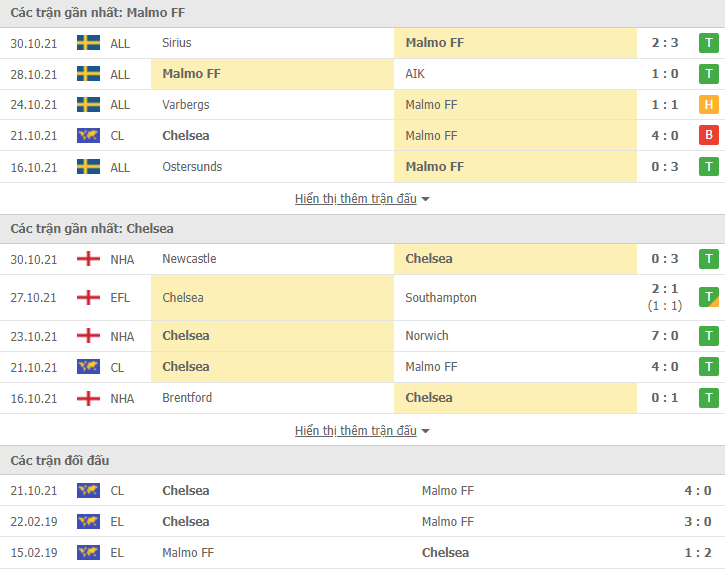Expand more matches under Malmo FF section
The width and height of the screenshot is (725, 569).
click(356, 199)
